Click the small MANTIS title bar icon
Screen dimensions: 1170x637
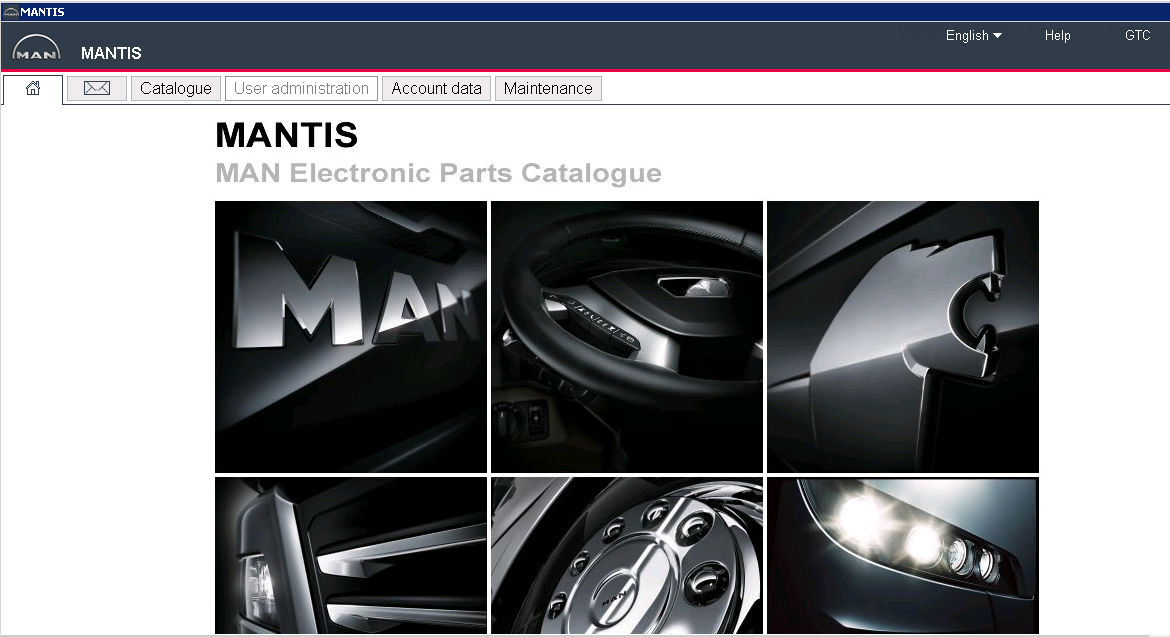10,12
